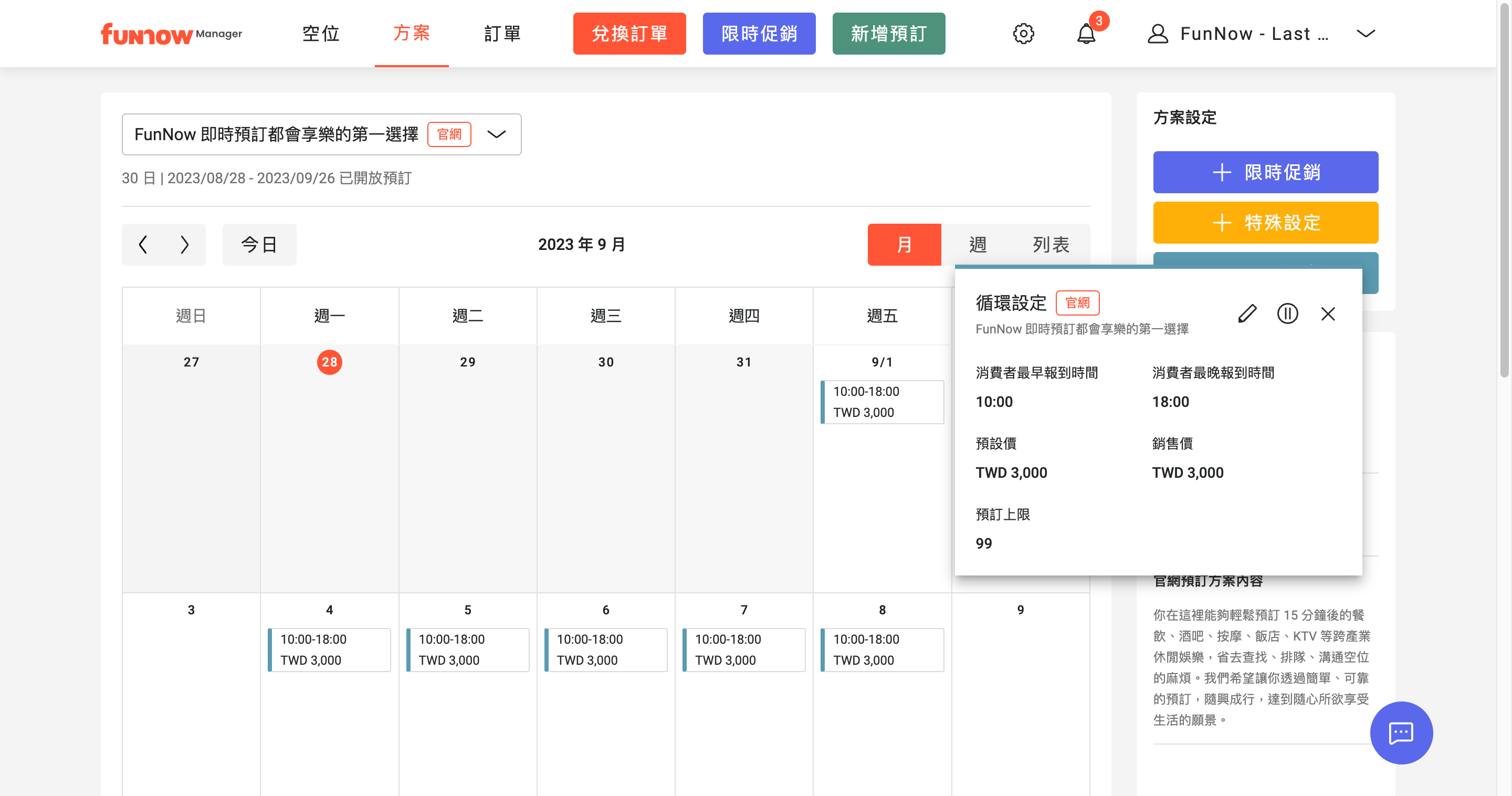Switch calendar to 週 view
This screenshot has height=796, width=1512.
tap(977, 244)
